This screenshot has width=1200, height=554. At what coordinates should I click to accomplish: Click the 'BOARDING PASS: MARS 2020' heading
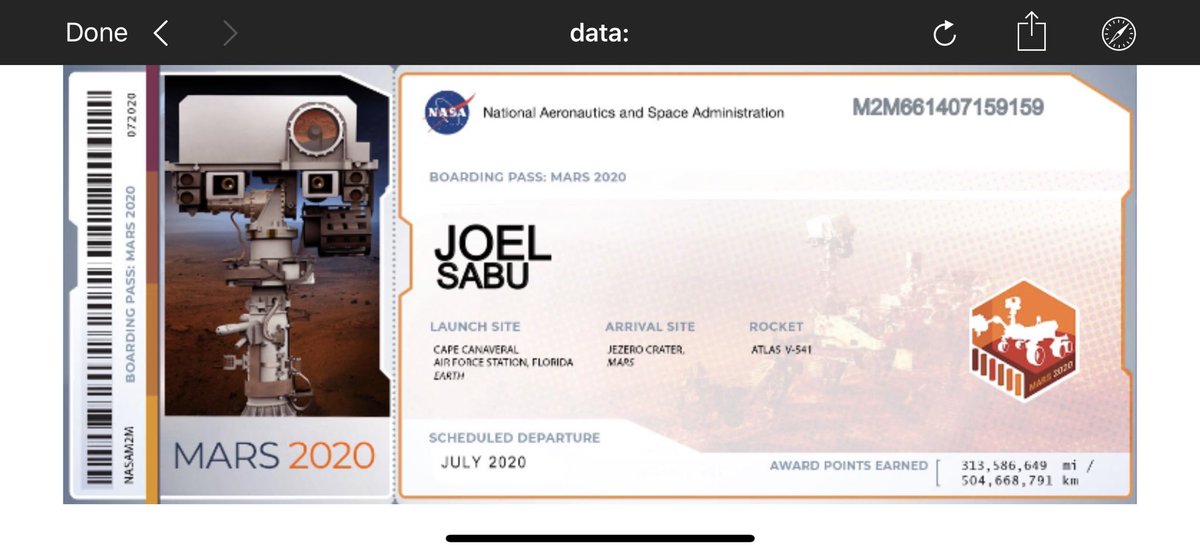528,177
